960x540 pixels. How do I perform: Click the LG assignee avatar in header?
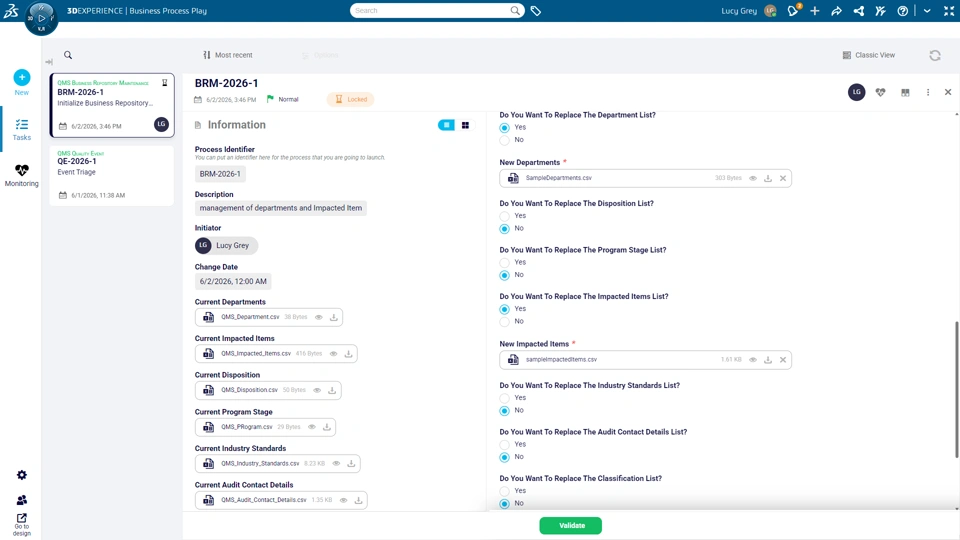[857, 92]
